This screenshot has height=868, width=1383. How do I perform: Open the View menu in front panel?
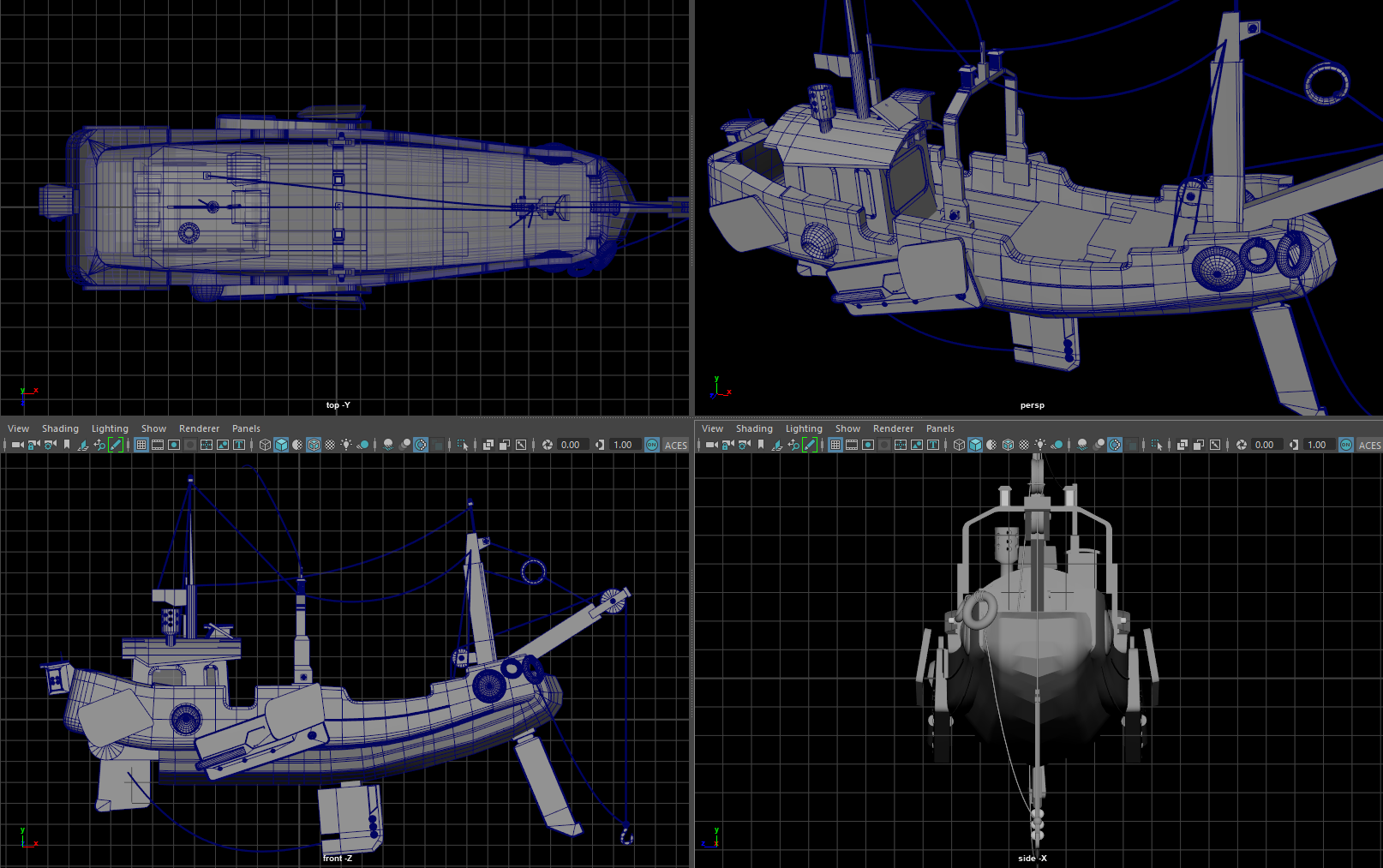click(x=18, y=428)
